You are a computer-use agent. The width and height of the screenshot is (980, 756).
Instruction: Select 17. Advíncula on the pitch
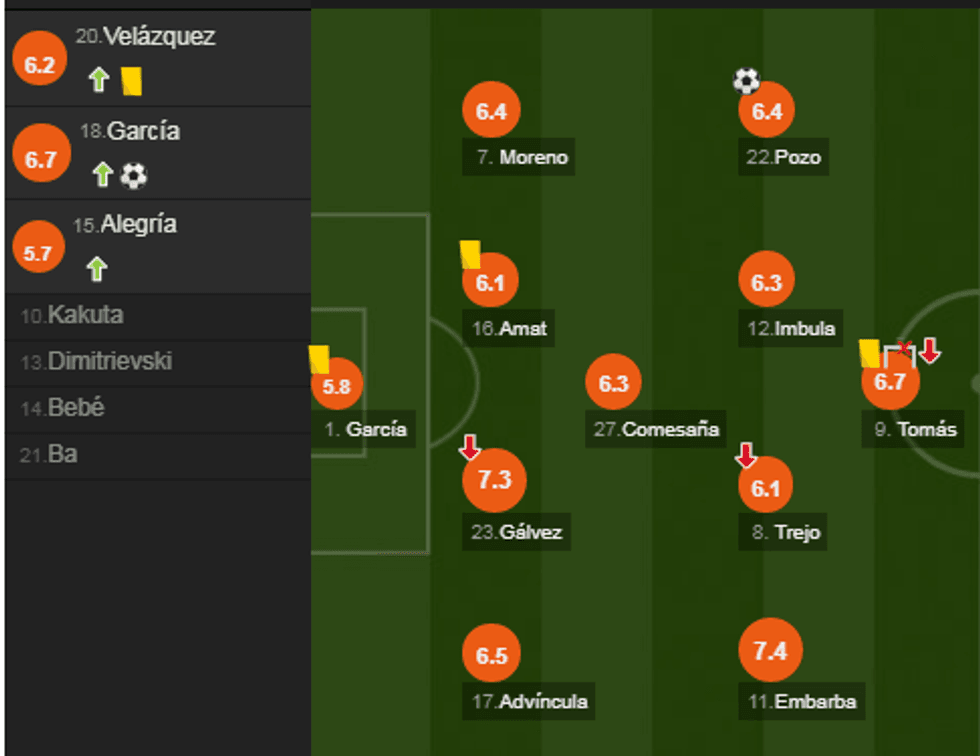tap(530, 701)
